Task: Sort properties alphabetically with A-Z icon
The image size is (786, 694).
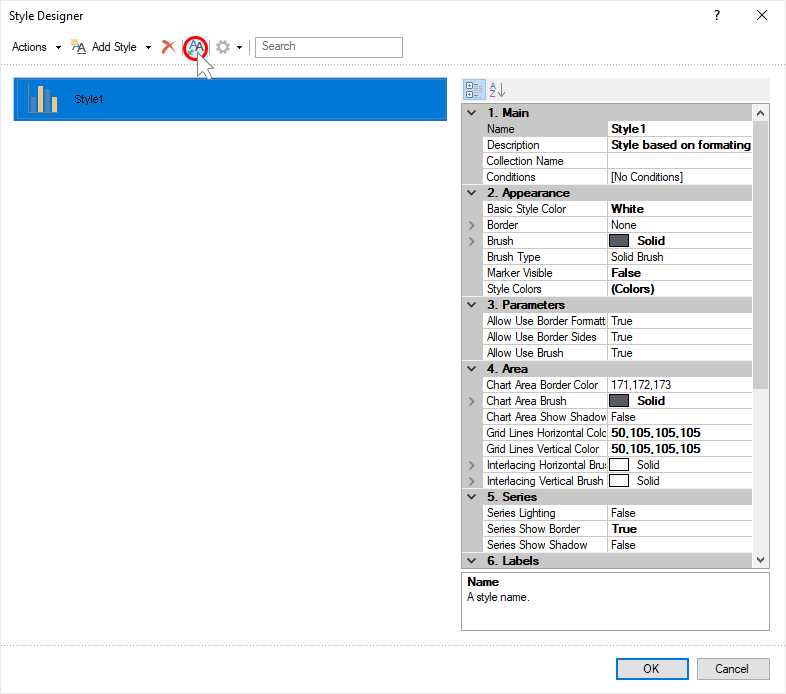Action: pyautogui.click(x=498, y=90)
